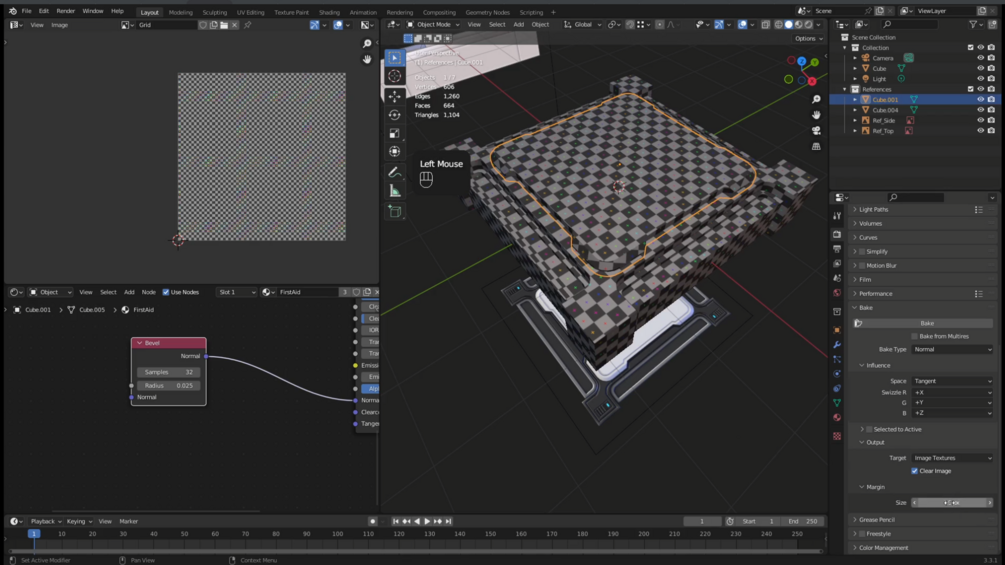
Task: Activate the Rotate tool
Action: pos(395,115)
